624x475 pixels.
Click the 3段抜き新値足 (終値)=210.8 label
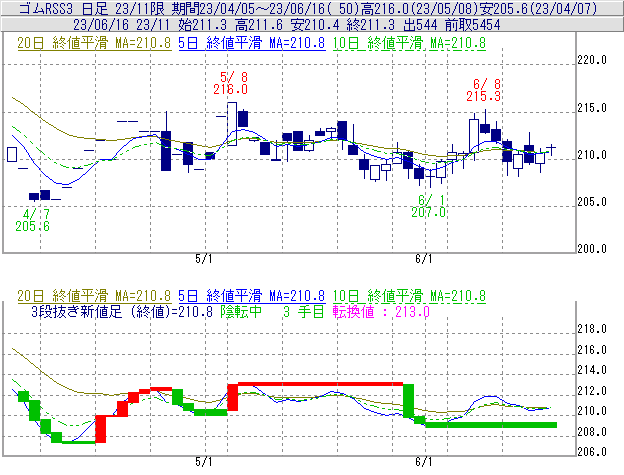pyautogui.click(x=122, y=311)
